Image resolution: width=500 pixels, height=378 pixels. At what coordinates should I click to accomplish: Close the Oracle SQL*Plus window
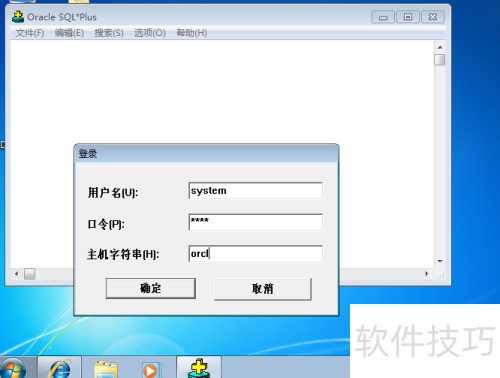pos(433,17)
